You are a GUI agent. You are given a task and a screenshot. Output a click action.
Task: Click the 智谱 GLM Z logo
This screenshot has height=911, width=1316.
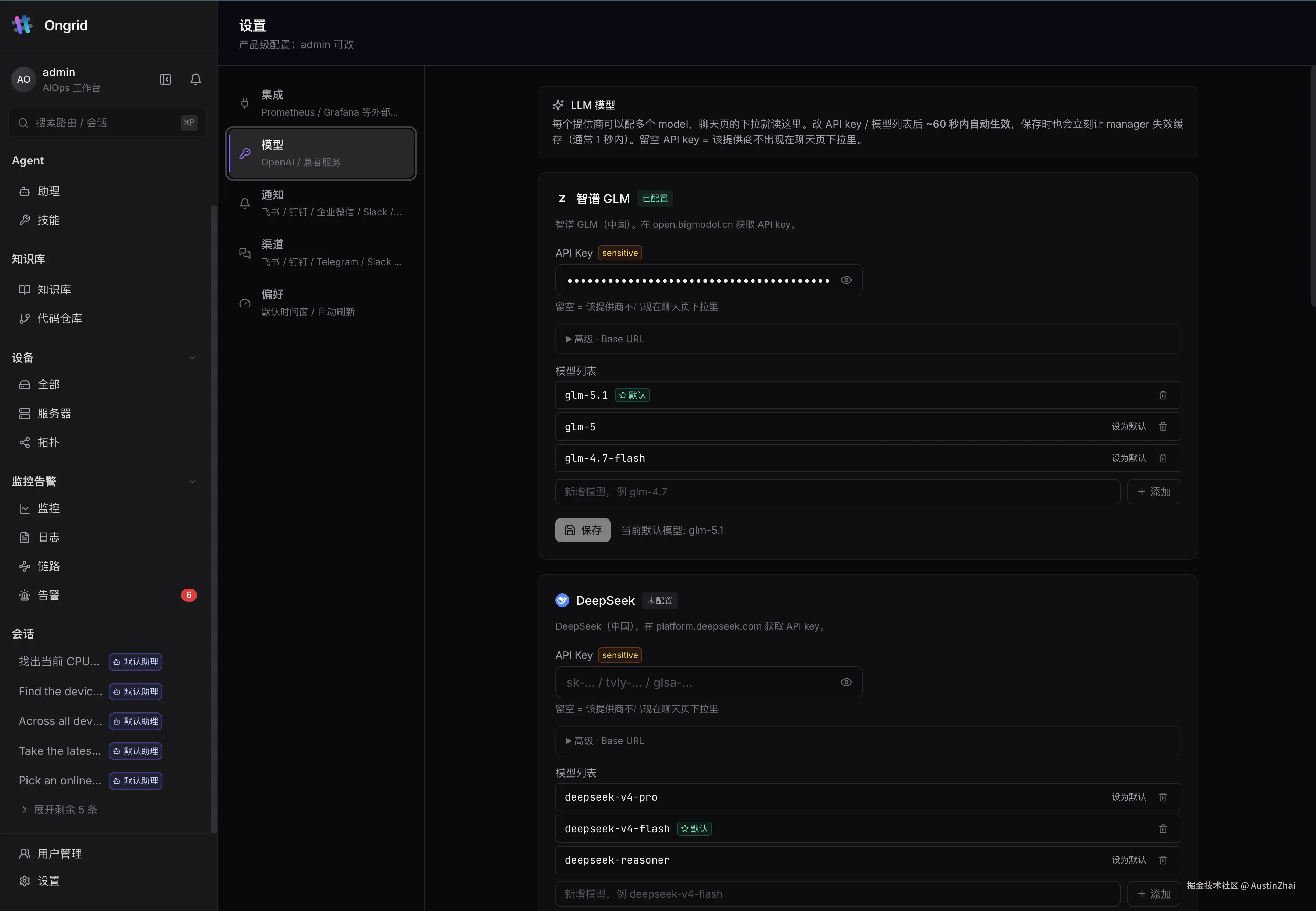[562, 199]
